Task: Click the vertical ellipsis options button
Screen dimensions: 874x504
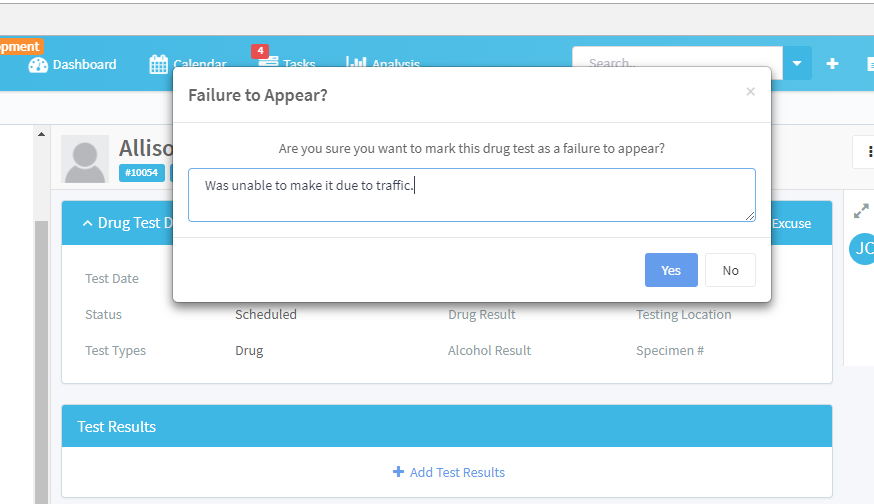Action: pyautogui.click(x=867, y=152)
